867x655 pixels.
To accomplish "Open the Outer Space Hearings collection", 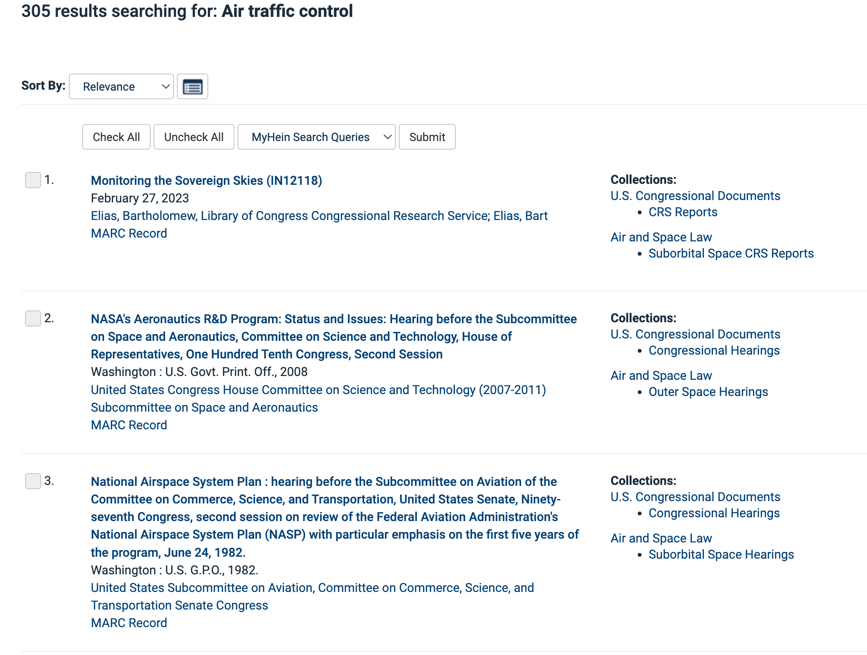I will point(708,392).
